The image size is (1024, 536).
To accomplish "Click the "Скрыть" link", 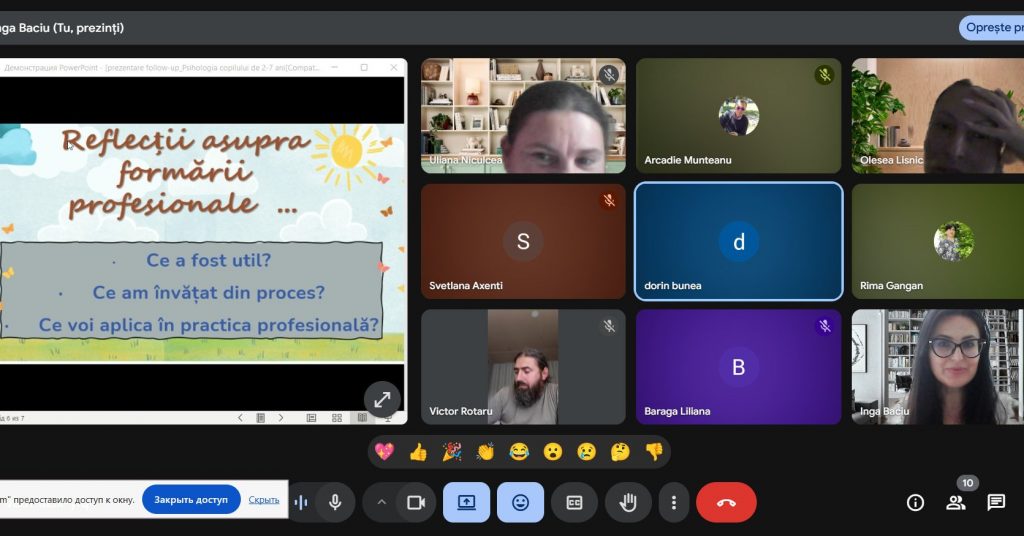I will tap(264, 499).
